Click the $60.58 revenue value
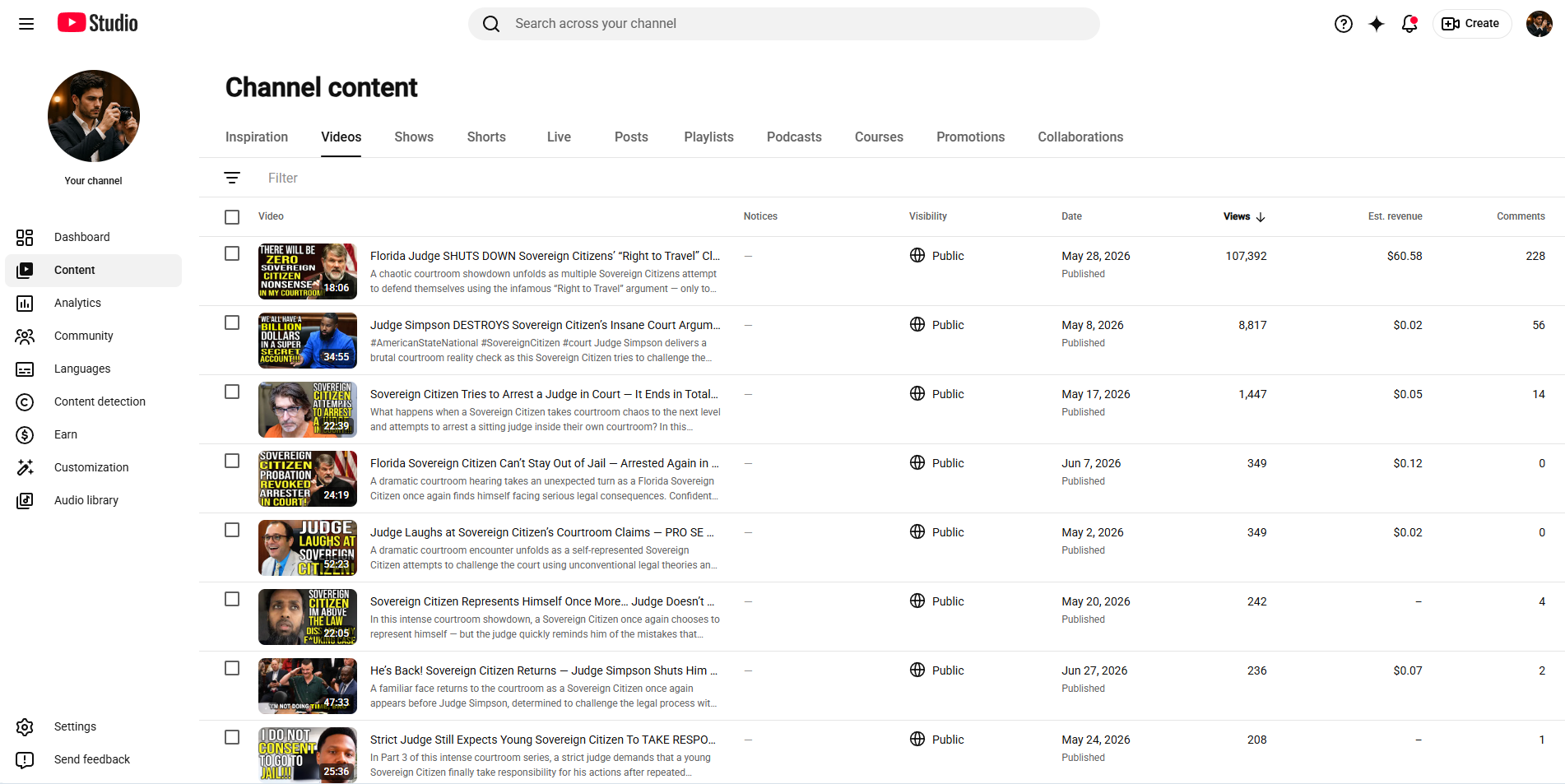 coord(1405,256)
